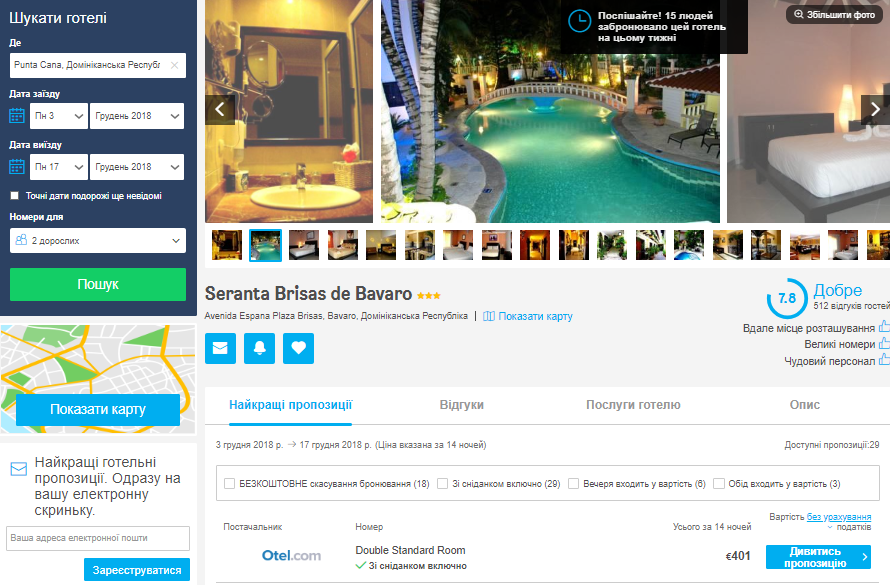Click the next photo arrow
The height and width of the screenshot is (585, 890).
[x=874, y=109]
